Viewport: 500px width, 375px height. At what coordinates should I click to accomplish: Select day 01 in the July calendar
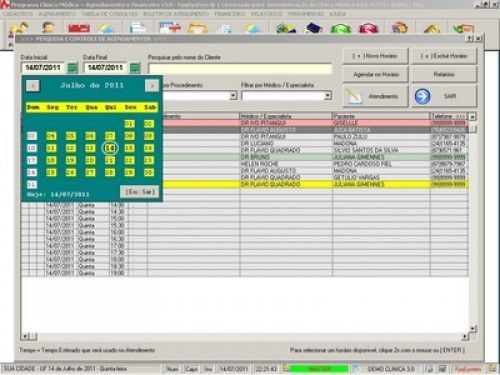tap(129, 124)
